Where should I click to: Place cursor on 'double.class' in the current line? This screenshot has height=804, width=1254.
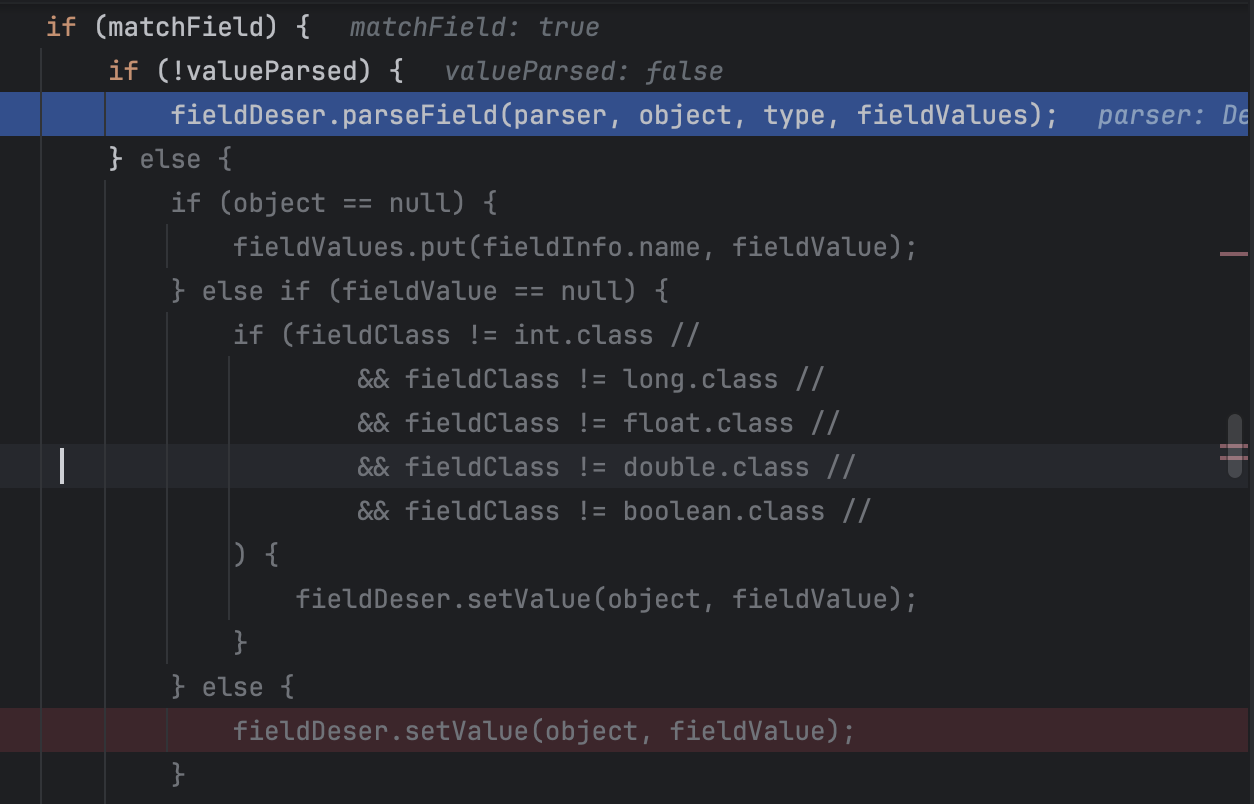tap(716, 467)
